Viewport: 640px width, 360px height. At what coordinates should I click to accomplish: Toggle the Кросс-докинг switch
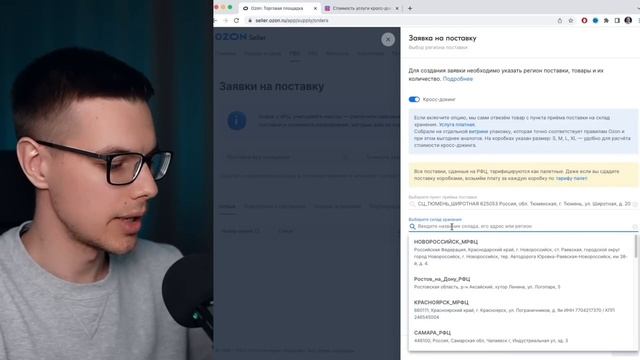(x=414, y=99)
